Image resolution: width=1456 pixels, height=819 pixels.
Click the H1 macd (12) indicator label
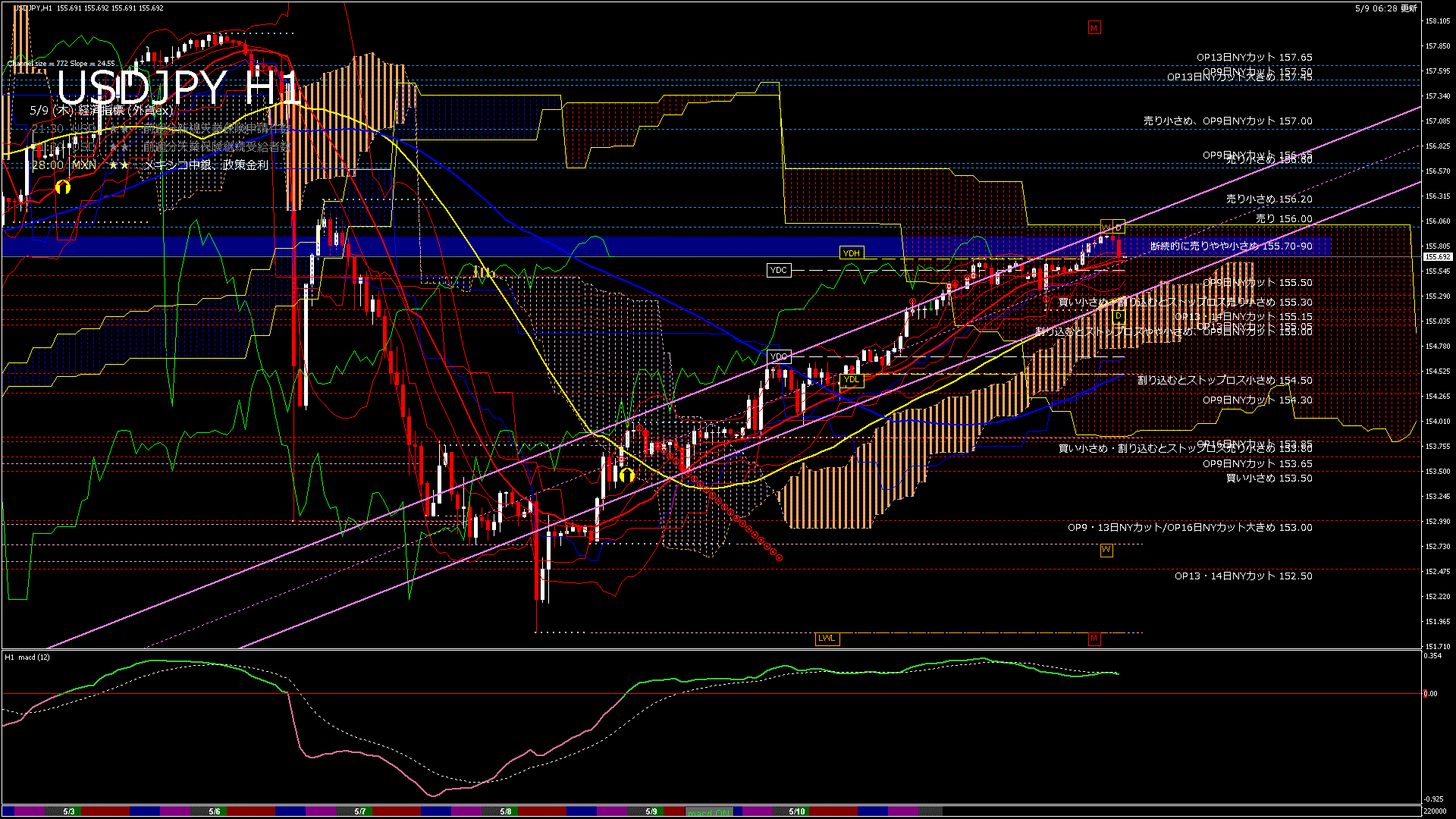(x=27, y=657)
